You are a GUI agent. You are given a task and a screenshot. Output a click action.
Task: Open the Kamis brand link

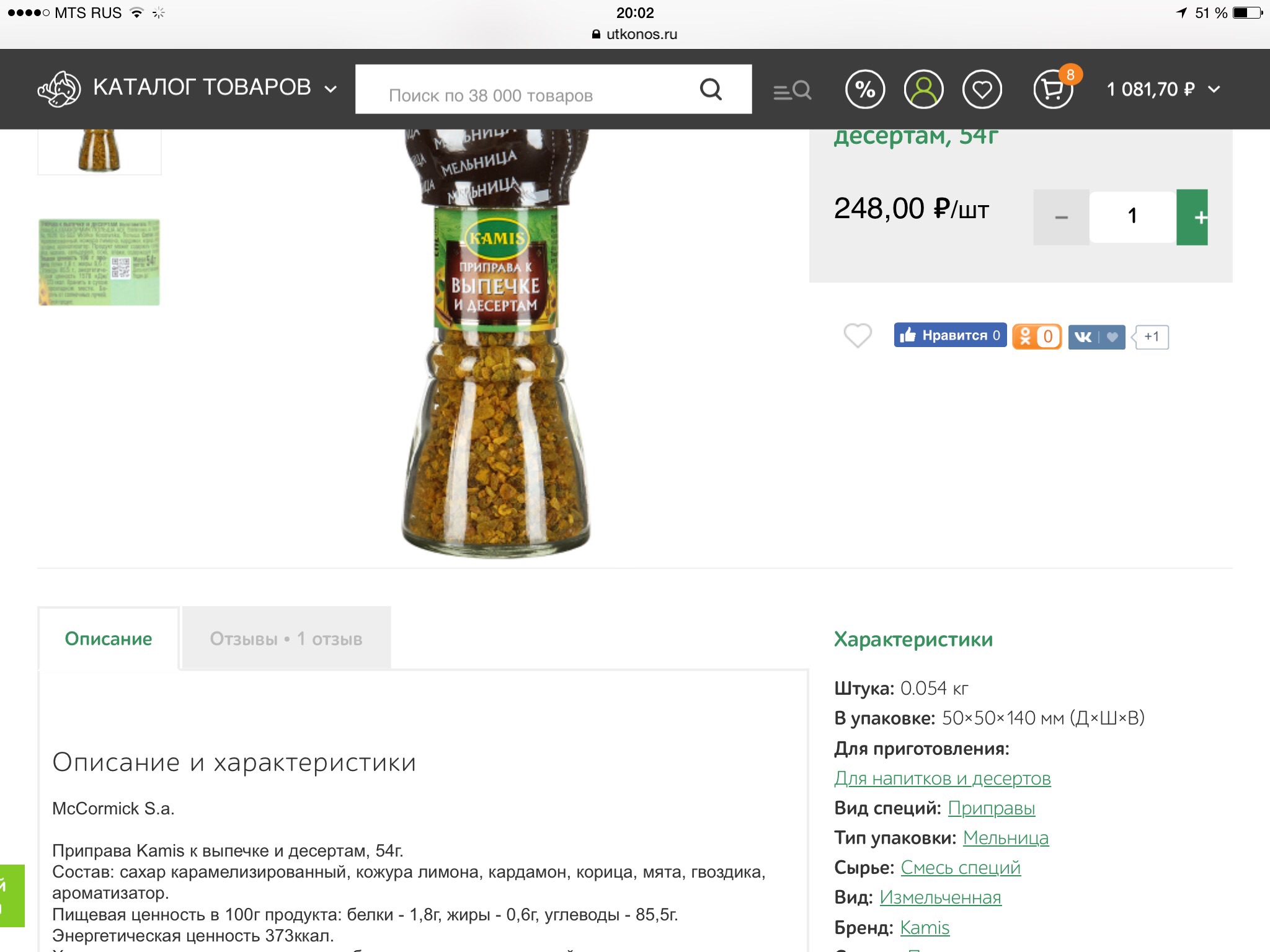(925, 927)
